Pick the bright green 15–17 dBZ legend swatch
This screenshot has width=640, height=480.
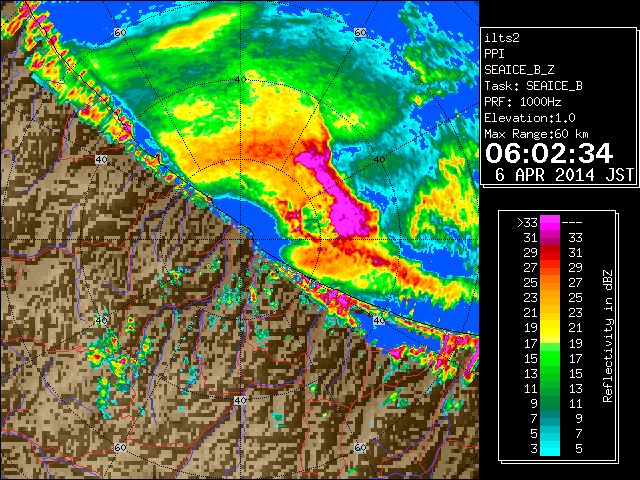coord(550,358)
